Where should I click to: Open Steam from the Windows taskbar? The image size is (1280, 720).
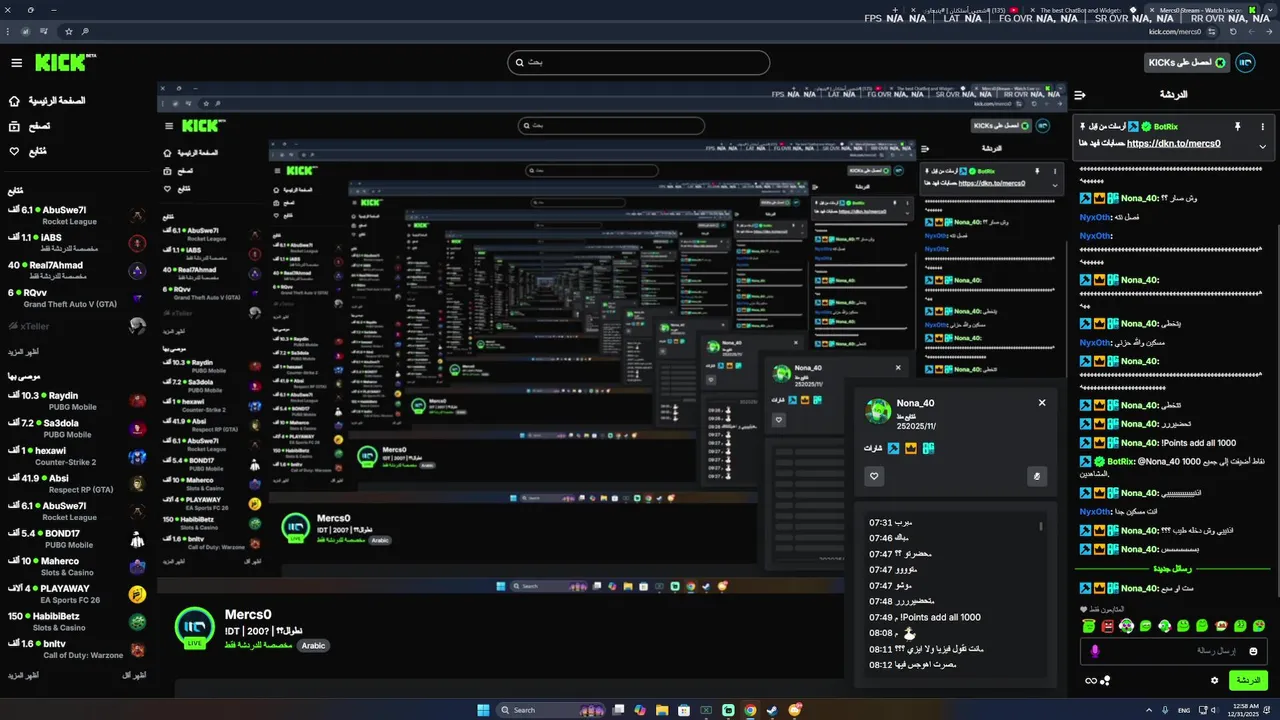772,710
